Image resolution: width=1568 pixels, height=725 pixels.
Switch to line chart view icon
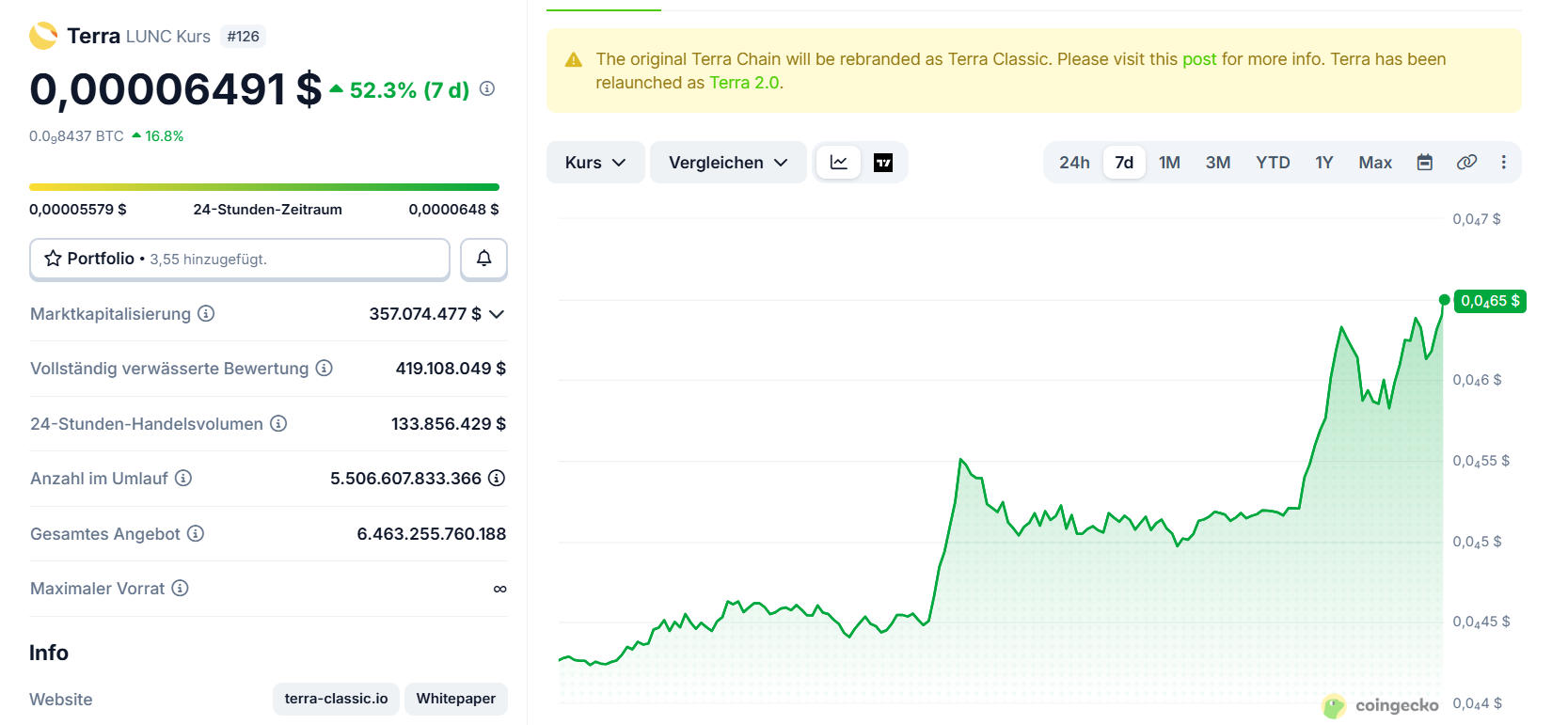[839, 163]
